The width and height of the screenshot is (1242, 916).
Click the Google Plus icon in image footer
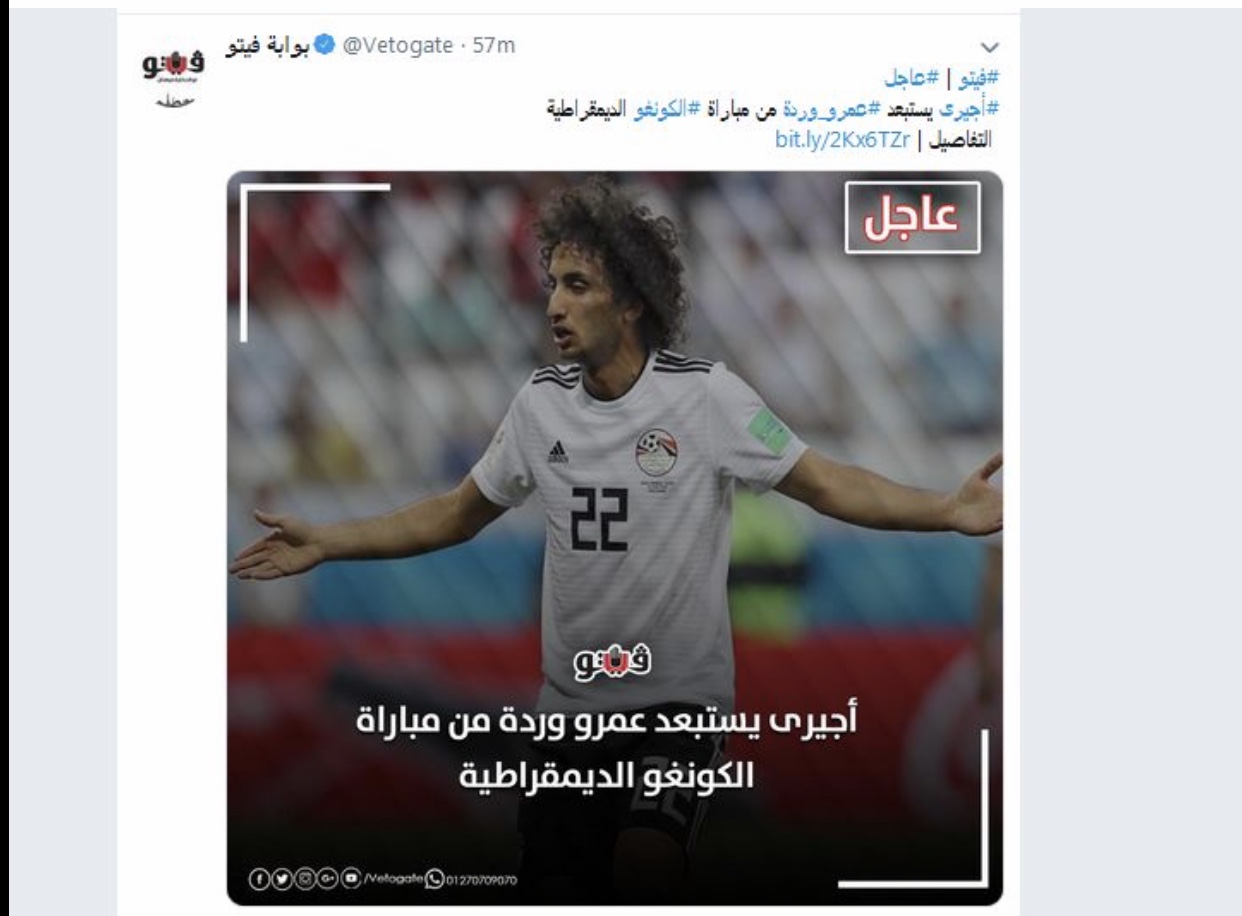pos(328,879)
